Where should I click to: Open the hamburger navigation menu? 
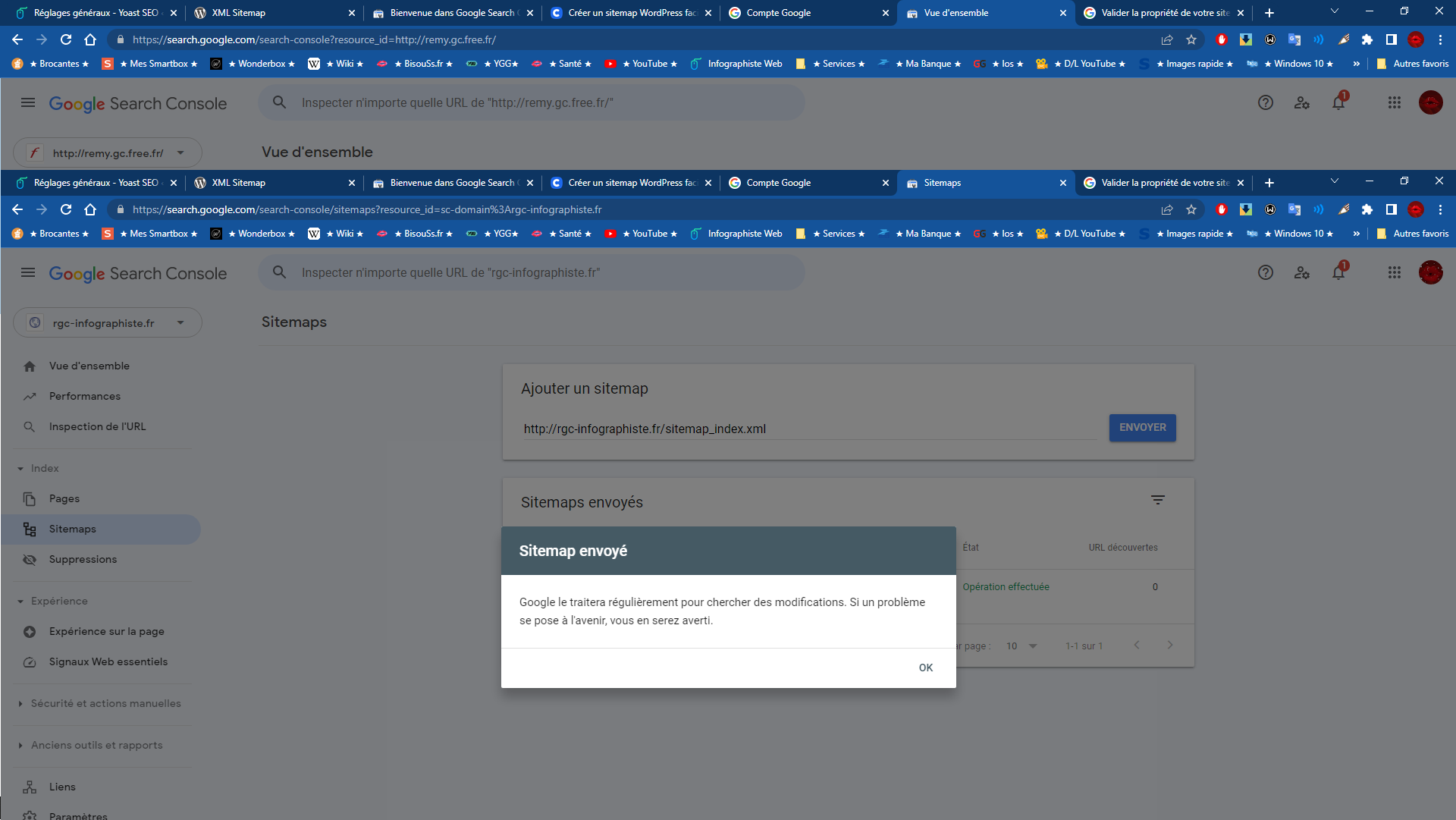pyautogui.click(x=28, y=273)
